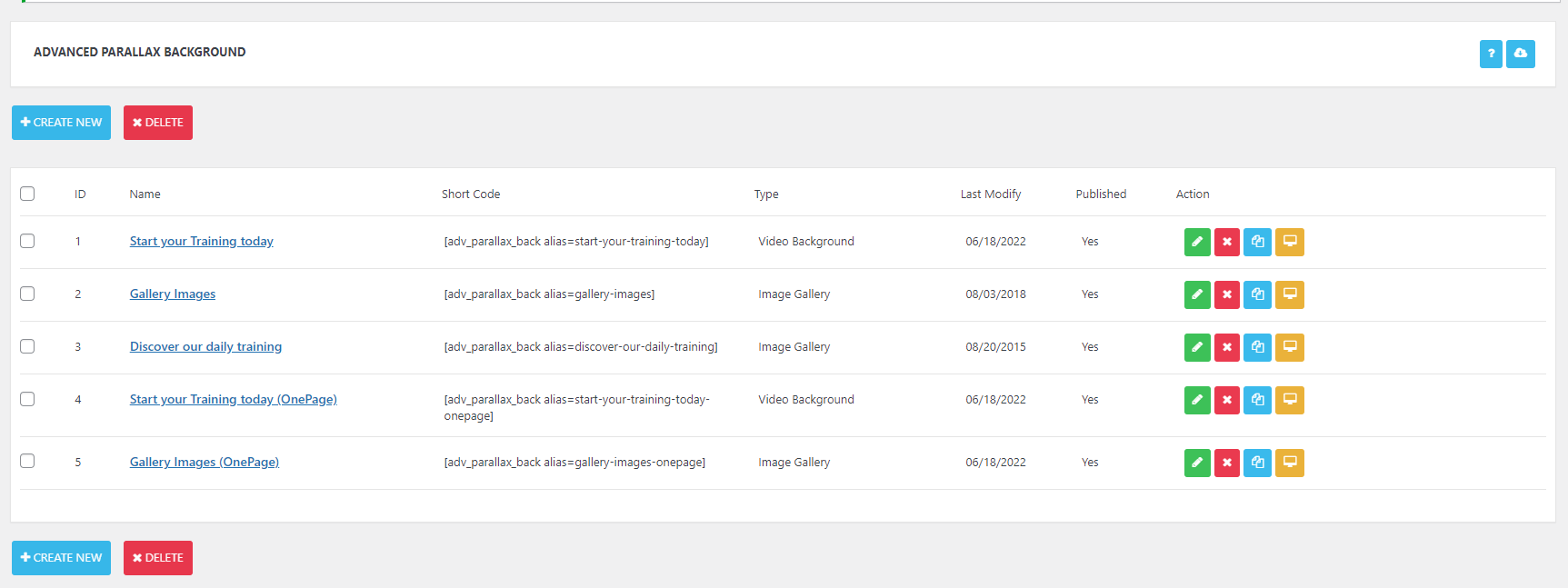This screenshot has width=1568, height=588.
Task: Click red delete icon for Gallery Images row
Action: coord(1227,294)
